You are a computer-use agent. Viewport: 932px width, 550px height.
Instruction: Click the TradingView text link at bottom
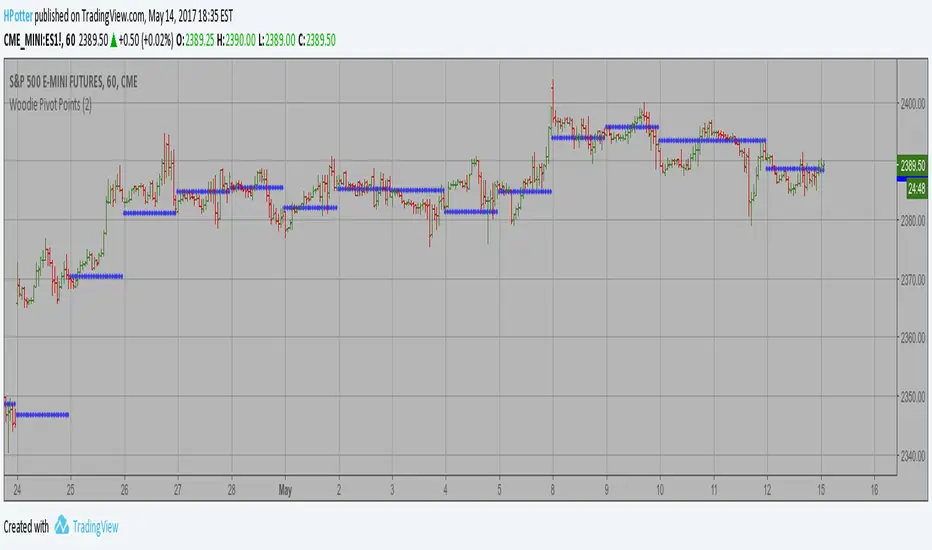104,525
